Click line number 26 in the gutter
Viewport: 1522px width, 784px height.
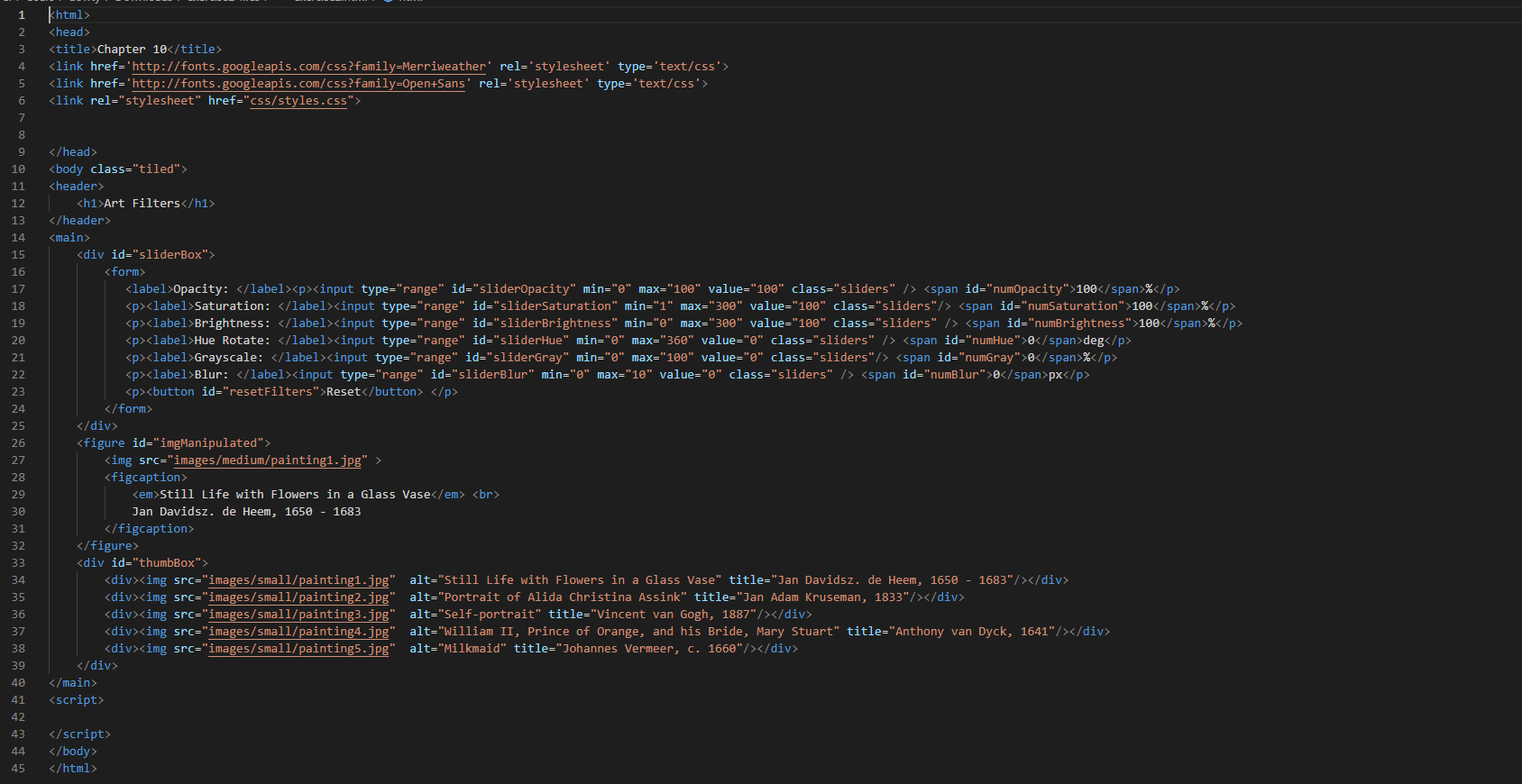18,443
